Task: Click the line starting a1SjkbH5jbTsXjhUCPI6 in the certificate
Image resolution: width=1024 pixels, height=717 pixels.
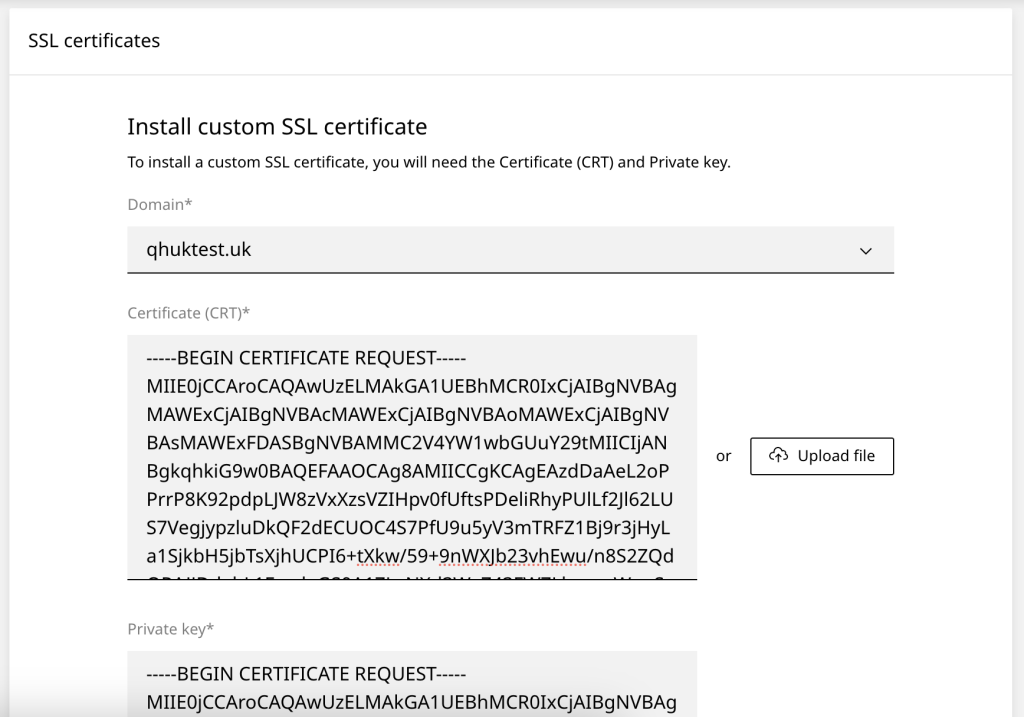Action: point(410,556)
